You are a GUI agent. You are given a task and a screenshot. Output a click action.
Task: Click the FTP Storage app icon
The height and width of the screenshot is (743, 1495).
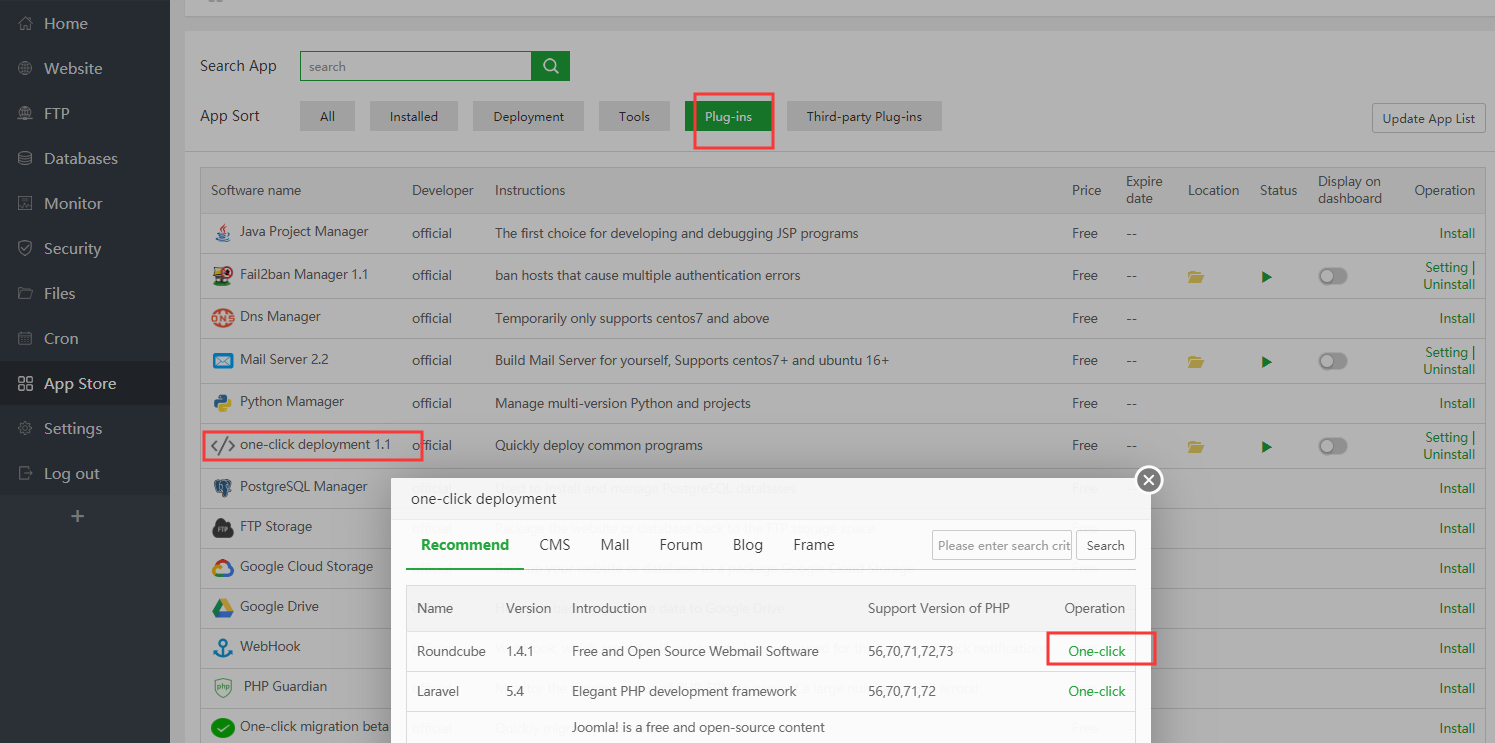coord(222,527)
